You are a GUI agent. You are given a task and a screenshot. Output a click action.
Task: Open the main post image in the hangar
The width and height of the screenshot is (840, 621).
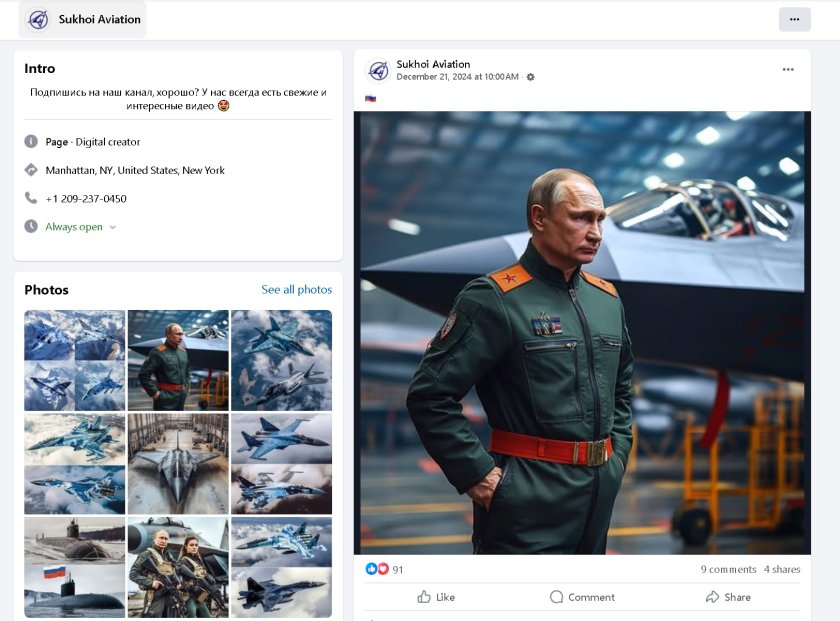582,332
